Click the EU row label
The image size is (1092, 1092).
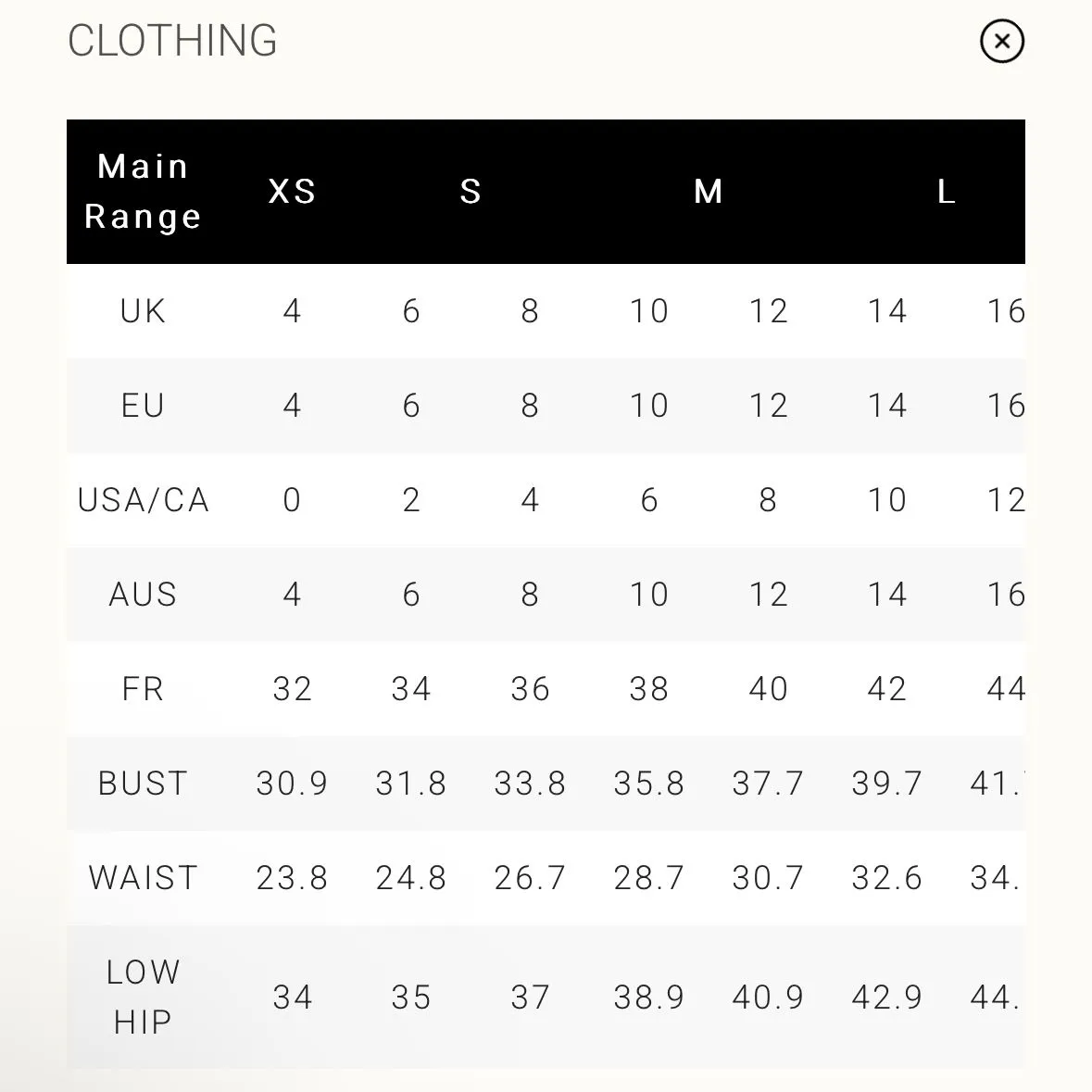143,406
